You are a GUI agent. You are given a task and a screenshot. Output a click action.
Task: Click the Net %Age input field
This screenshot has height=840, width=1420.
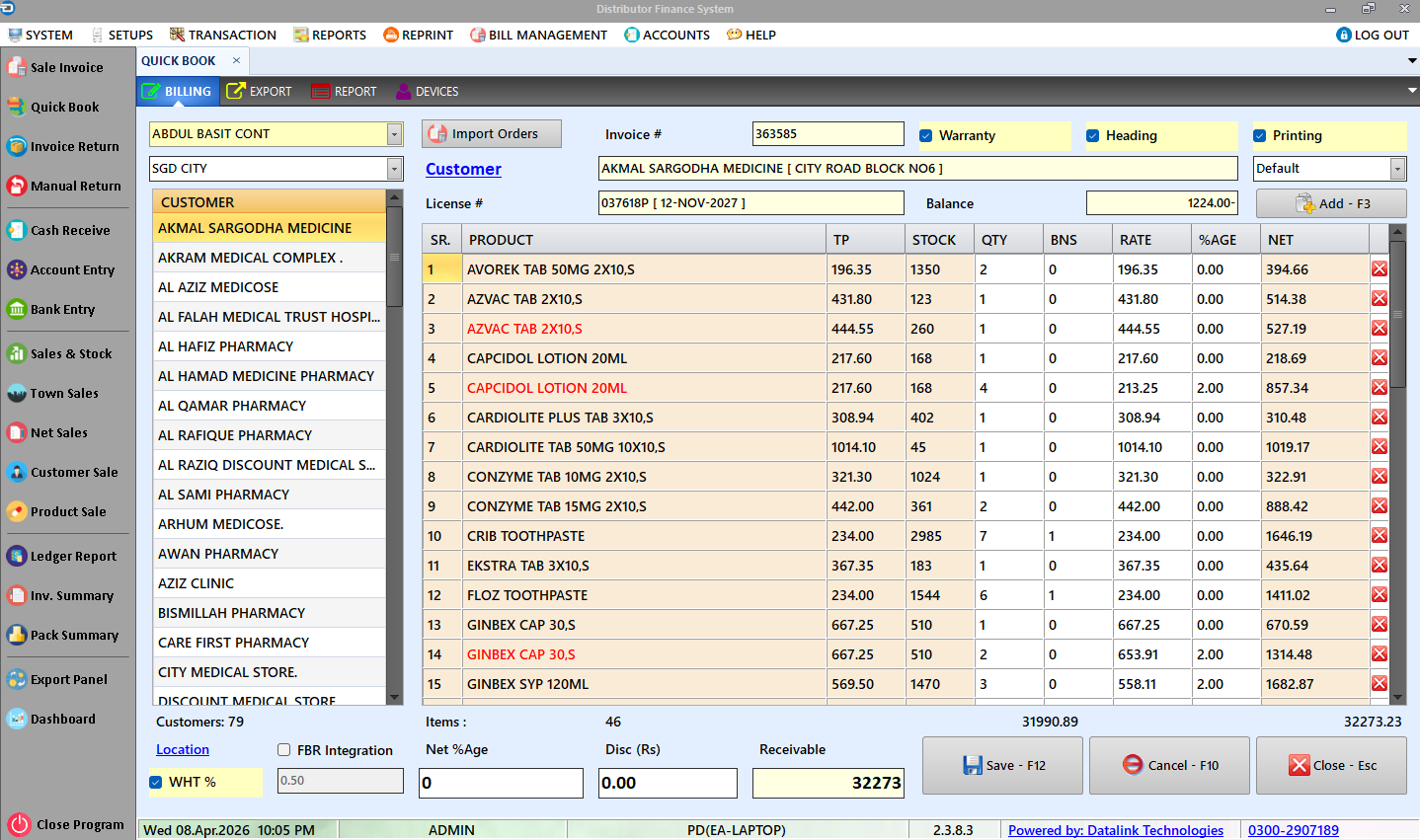coord(502,783)
